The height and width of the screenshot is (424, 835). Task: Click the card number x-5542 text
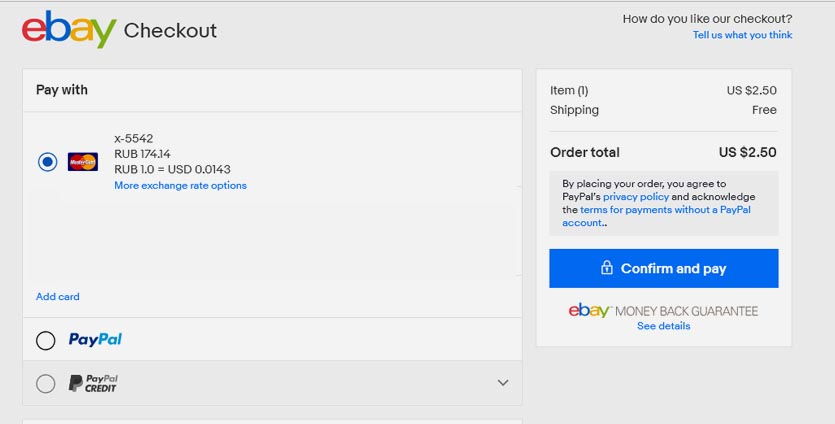(x=134, y=139)
